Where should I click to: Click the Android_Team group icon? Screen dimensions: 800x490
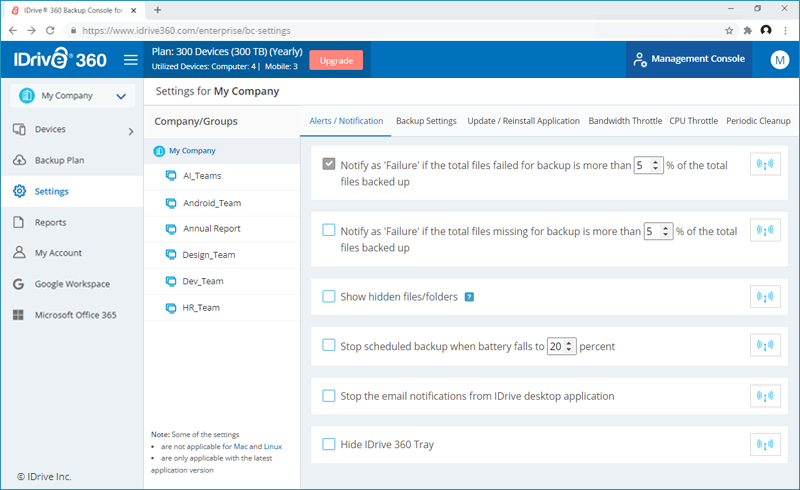(x=171, y=203)
